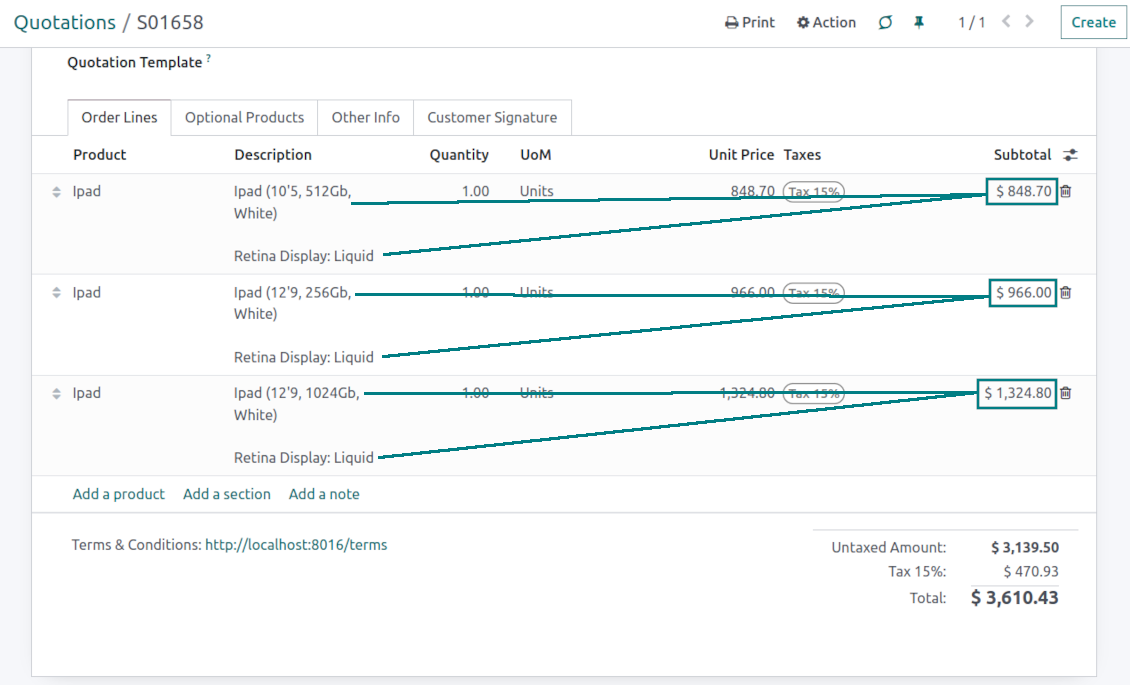Click the refresh icon in header
The height and width of the screenshot is (685, 1130).
pyautogui.click(x=885, y=22)
